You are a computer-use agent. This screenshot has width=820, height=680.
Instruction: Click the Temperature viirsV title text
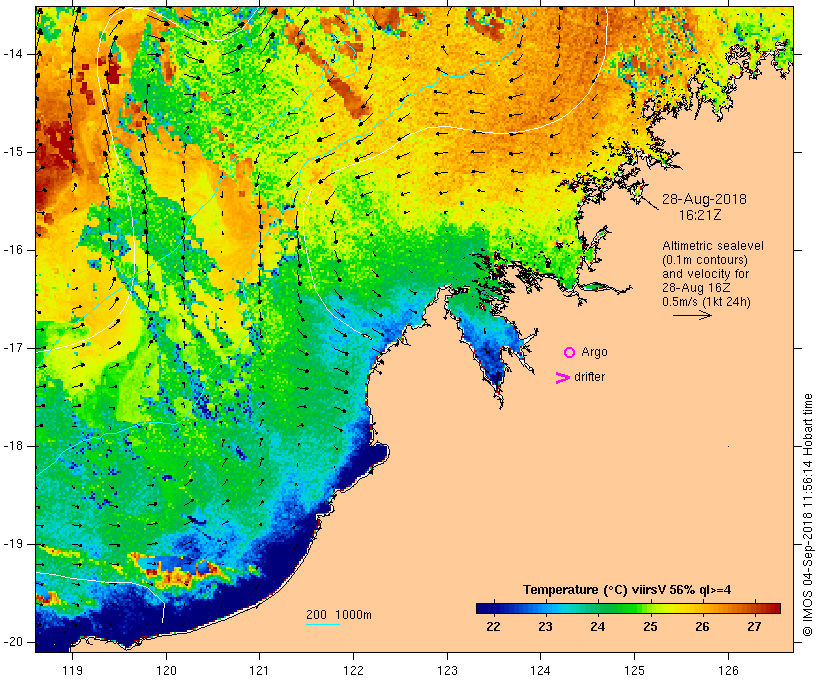627,590
